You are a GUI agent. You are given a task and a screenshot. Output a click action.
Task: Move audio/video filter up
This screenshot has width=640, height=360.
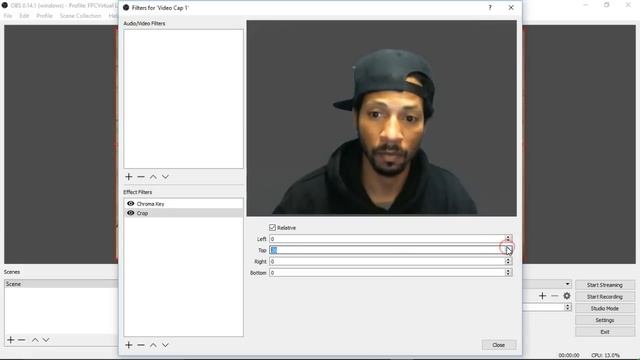[153, 177]
